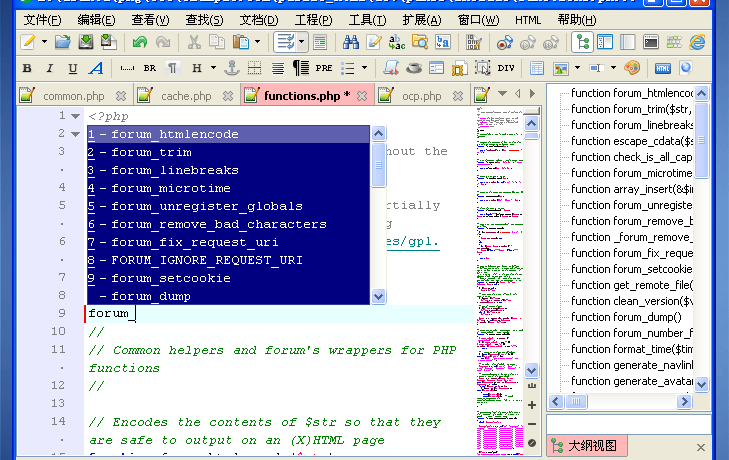Open form element dropdown arrow
Screen dimensions: 729x460
tap(614, 68)
